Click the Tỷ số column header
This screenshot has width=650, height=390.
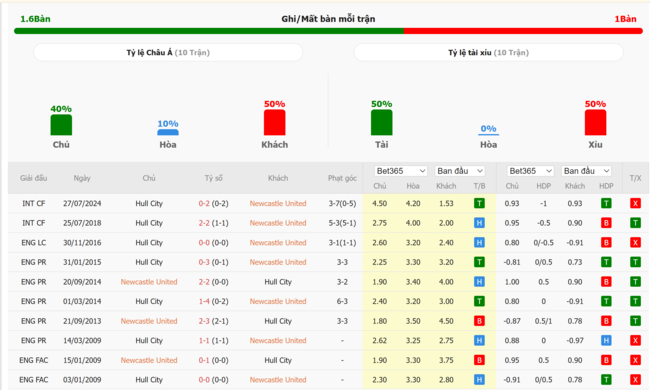[x=213, y=178]
